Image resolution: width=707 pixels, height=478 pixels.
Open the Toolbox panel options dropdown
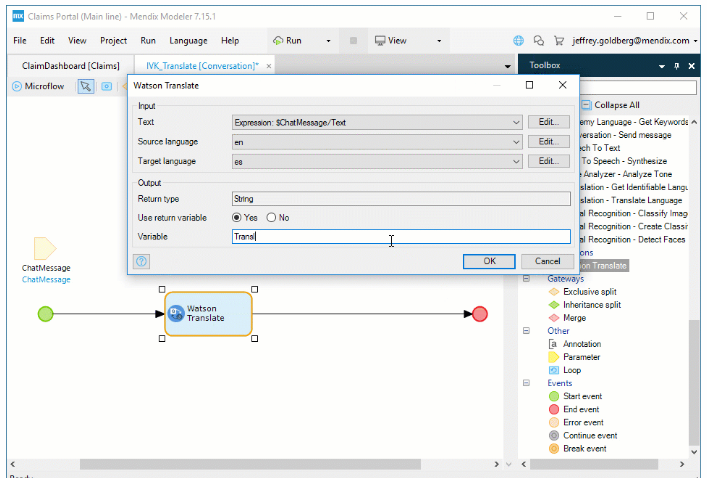pyautogui.click(x=662, y=66)
